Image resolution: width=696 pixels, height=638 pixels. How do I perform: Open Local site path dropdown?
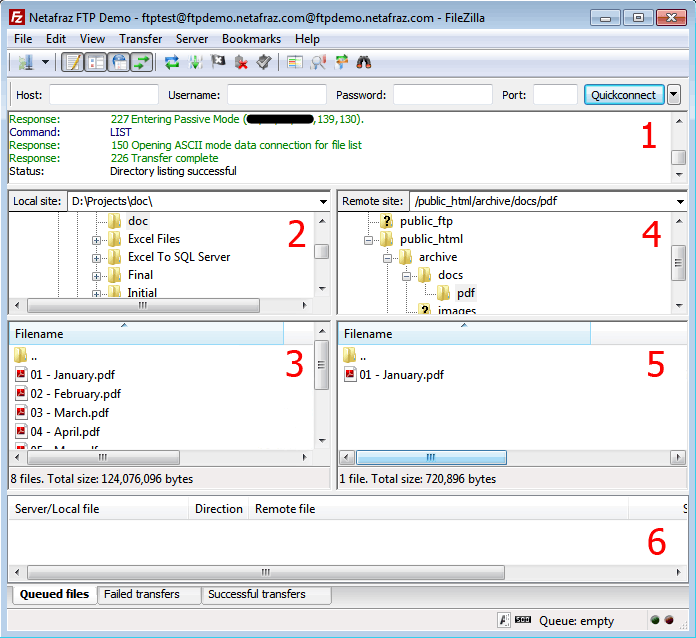324,202
